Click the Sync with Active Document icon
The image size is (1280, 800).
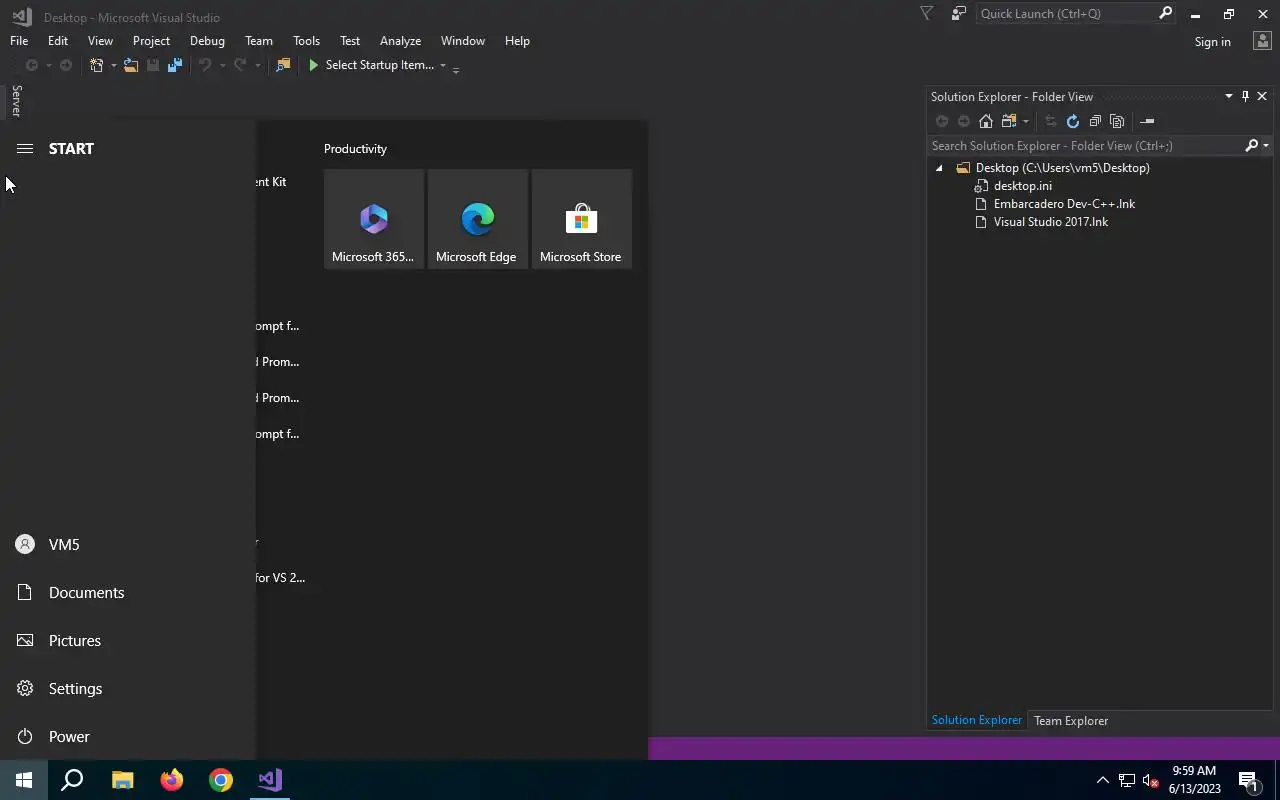coord(1050,121)
